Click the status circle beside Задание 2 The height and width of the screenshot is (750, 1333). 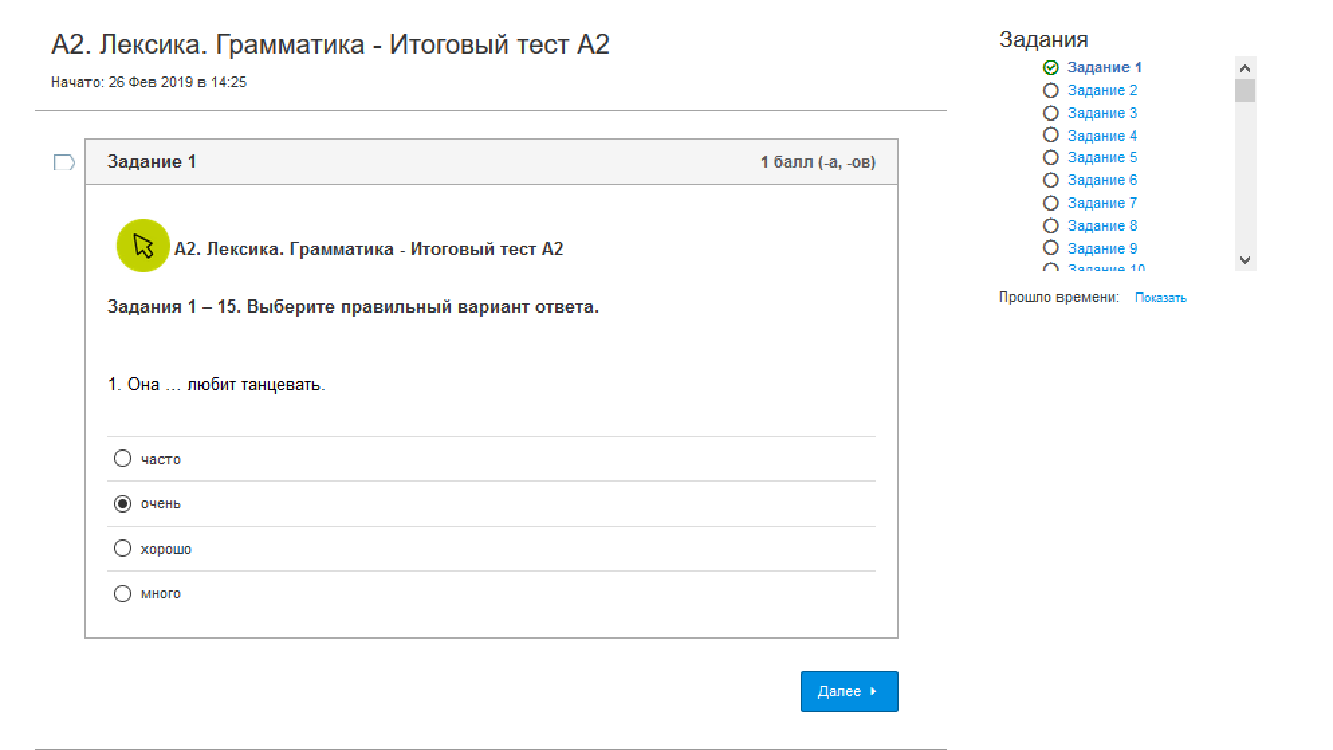pyautogui.click(x=1050, y=90)
